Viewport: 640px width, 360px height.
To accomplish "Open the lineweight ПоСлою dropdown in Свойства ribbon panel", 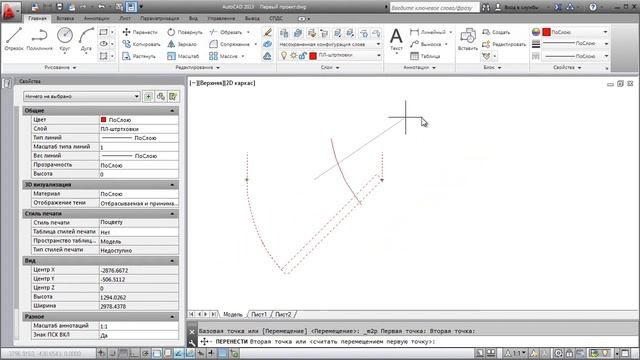I will pyautogui.click(x=606, y=44).
